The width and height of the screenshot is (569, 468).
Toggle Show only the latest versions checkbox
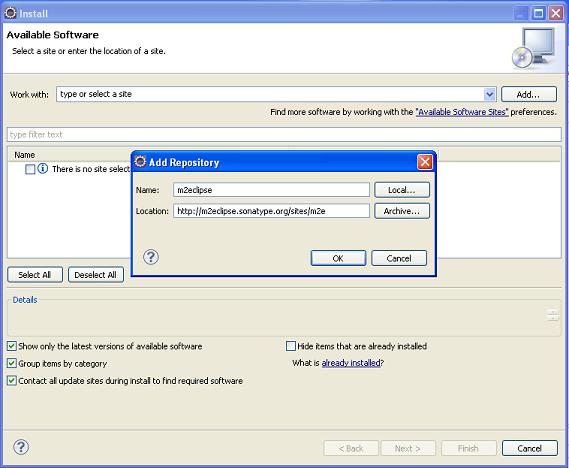(12, 346)
